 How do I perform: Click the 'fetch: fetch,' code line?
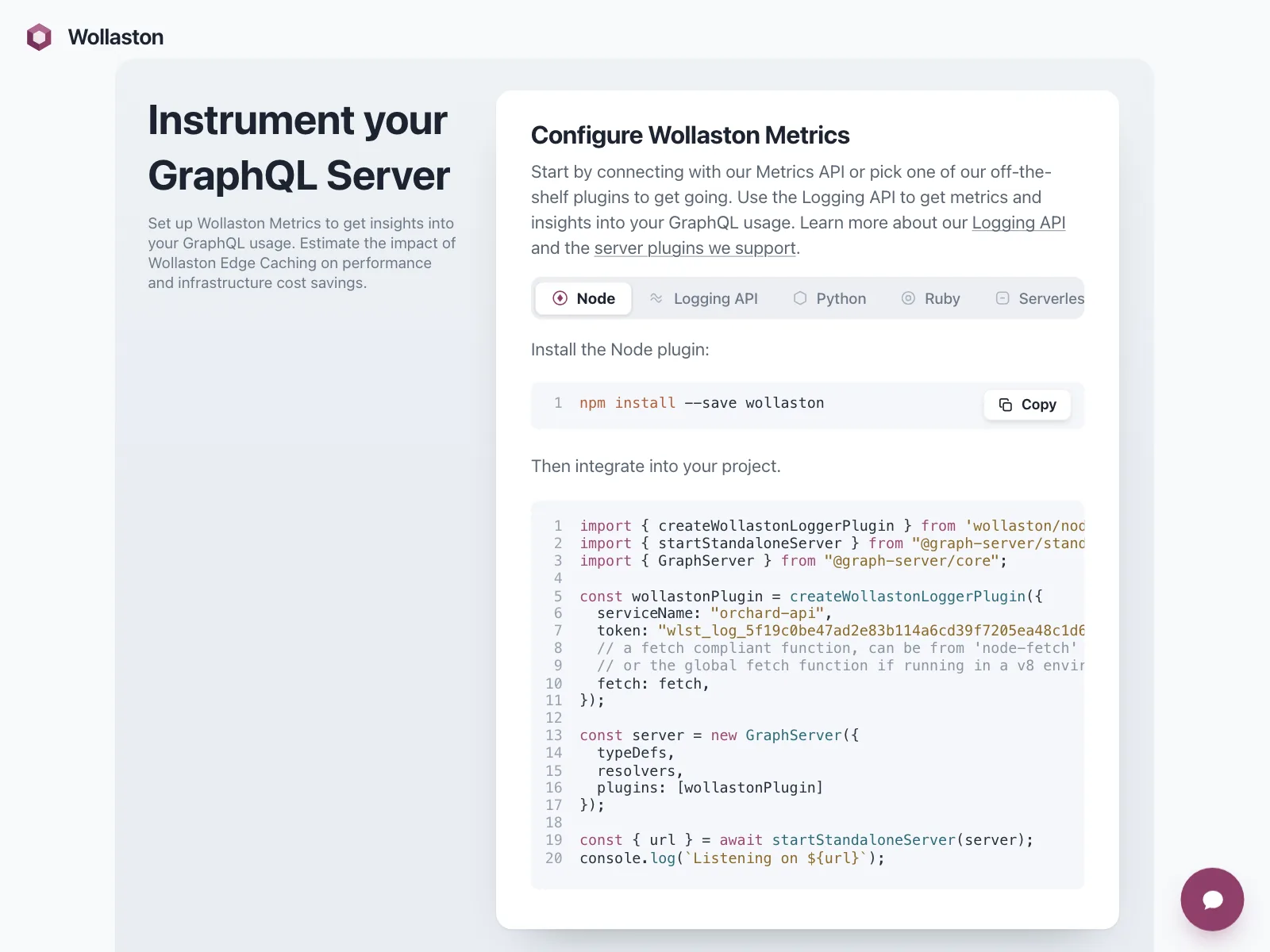tap(653, 684)
